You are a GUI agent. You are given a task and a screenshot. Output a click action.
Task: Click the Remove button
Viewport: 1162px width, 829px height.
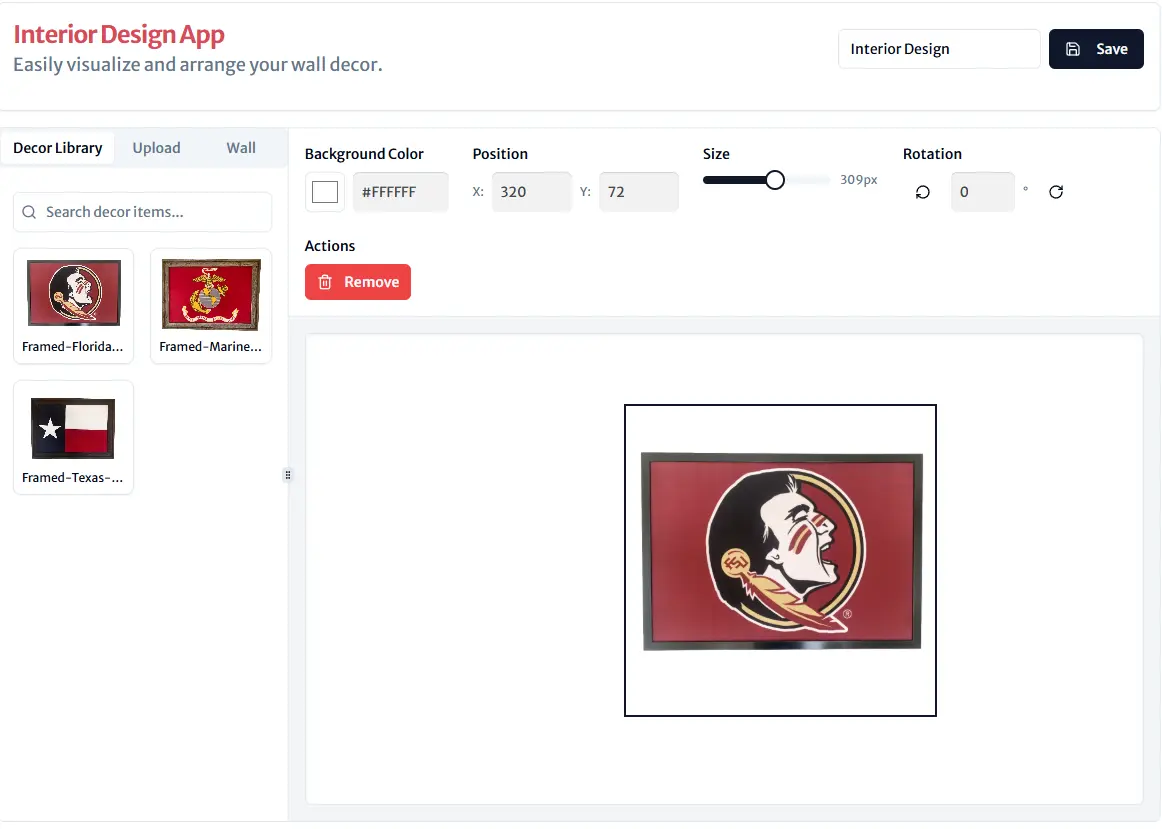[358, 282]
